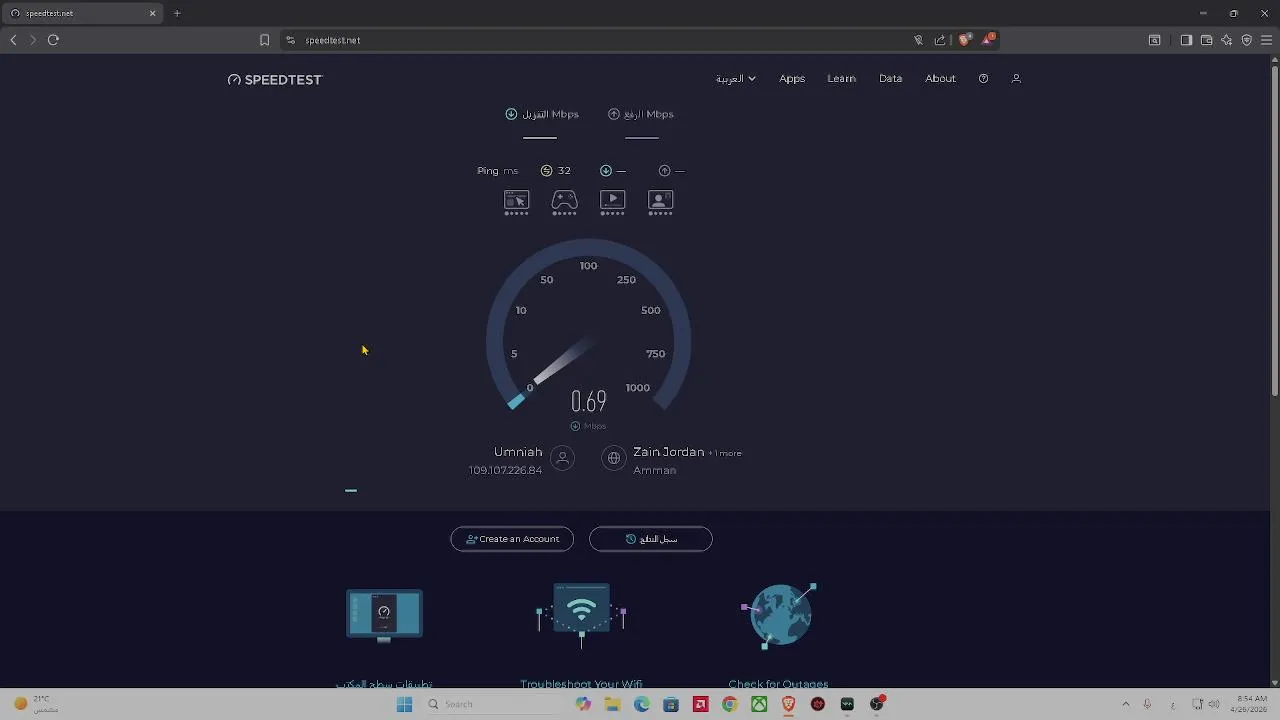Open Google Chrome from taskbar
Image resolution: width=1280 pixels, height=720 pixels.
[x=730, y=704]
